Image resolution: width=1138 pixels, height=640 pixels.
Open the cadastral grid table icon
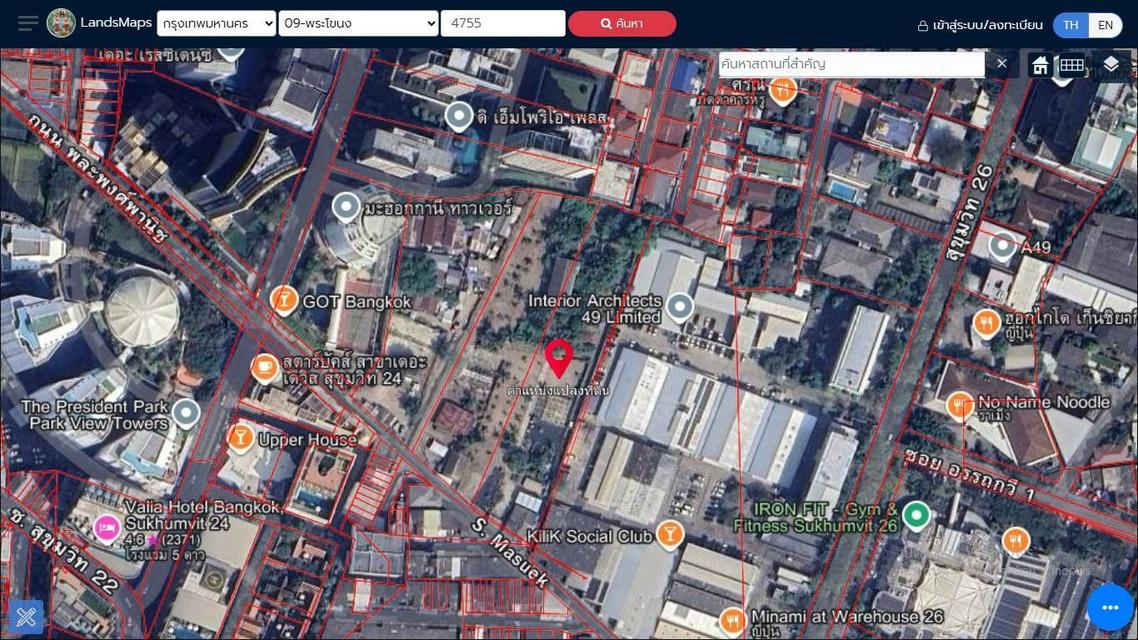tap(1073, 64)
